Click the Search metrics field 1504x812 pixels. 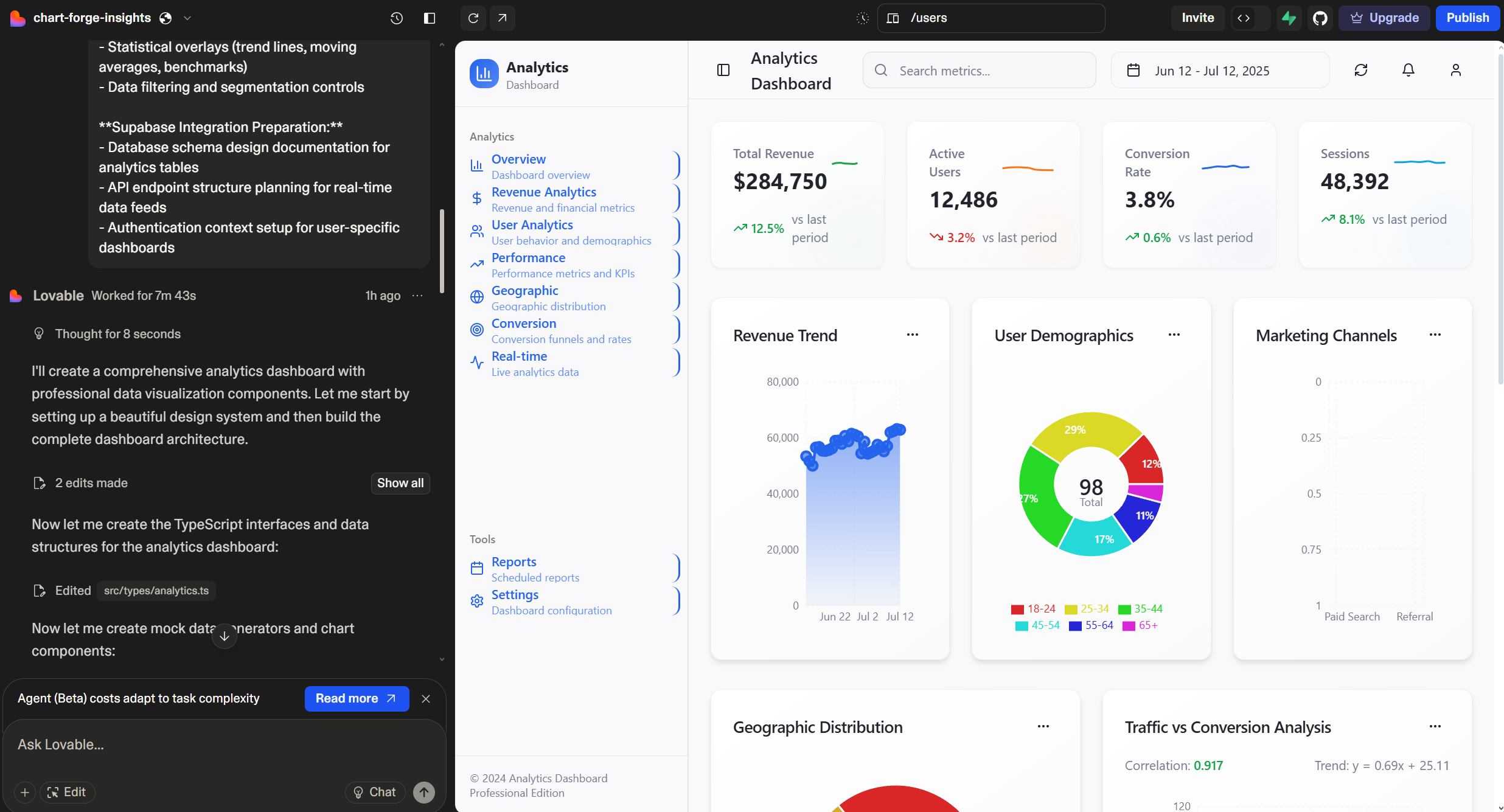pos(980,71)
